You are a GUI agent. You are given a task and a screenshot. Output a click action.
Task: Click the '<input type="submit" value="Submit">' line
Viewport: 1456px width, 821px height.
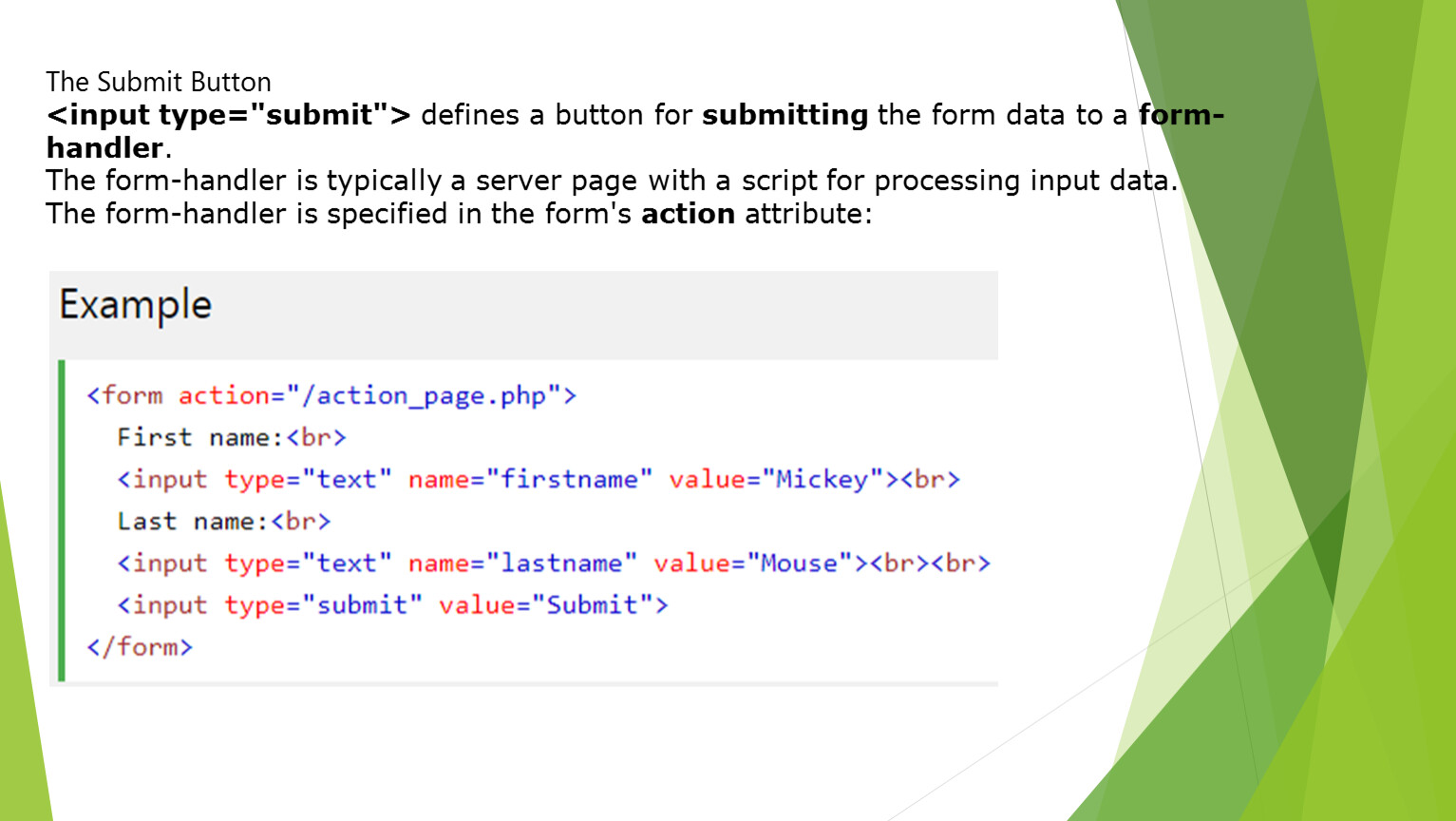click(x=392, y=605)
